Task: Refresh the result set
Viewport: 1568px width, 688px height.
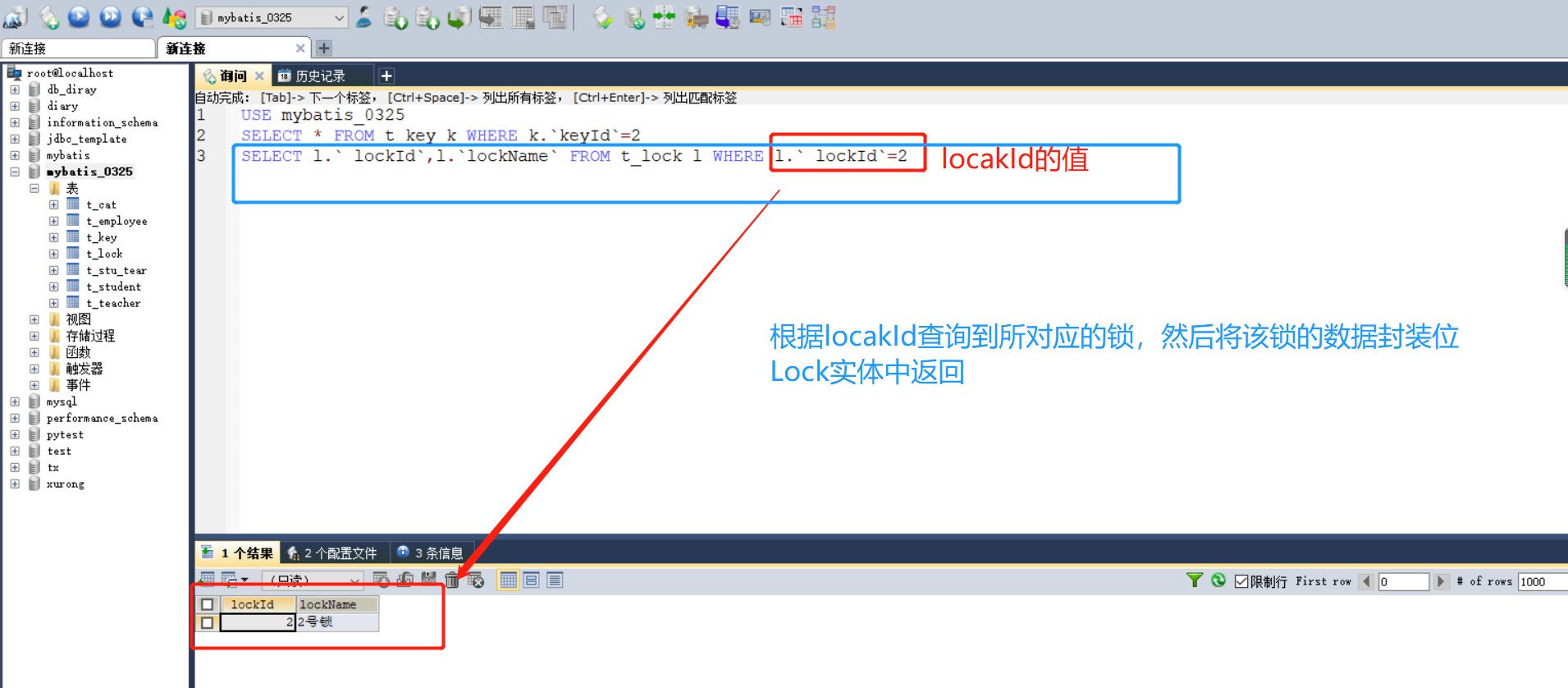Action: click(1218, 580)
